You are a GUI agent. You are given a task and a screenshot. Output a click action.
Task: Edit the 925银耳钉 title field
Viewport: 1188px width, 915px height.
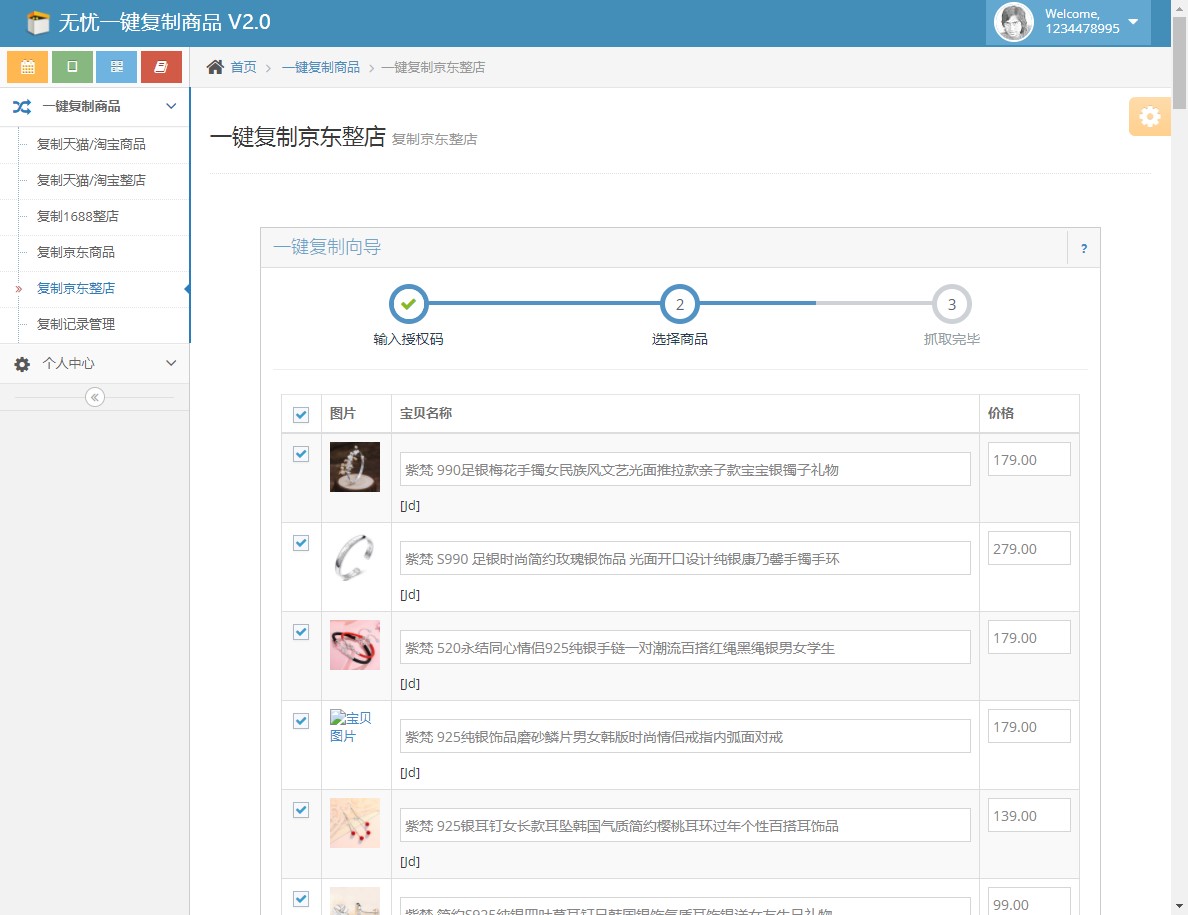(685, 826)
